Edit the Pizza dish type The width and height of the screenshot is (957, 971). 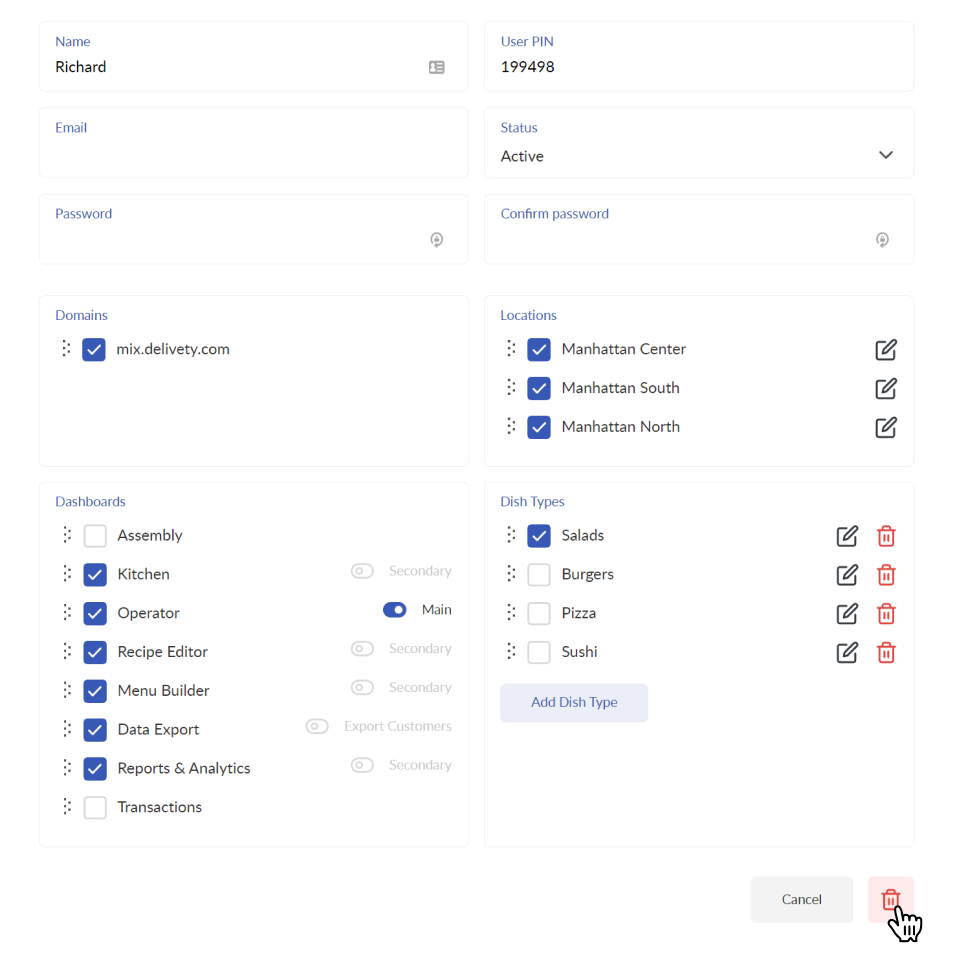[847, 613]
